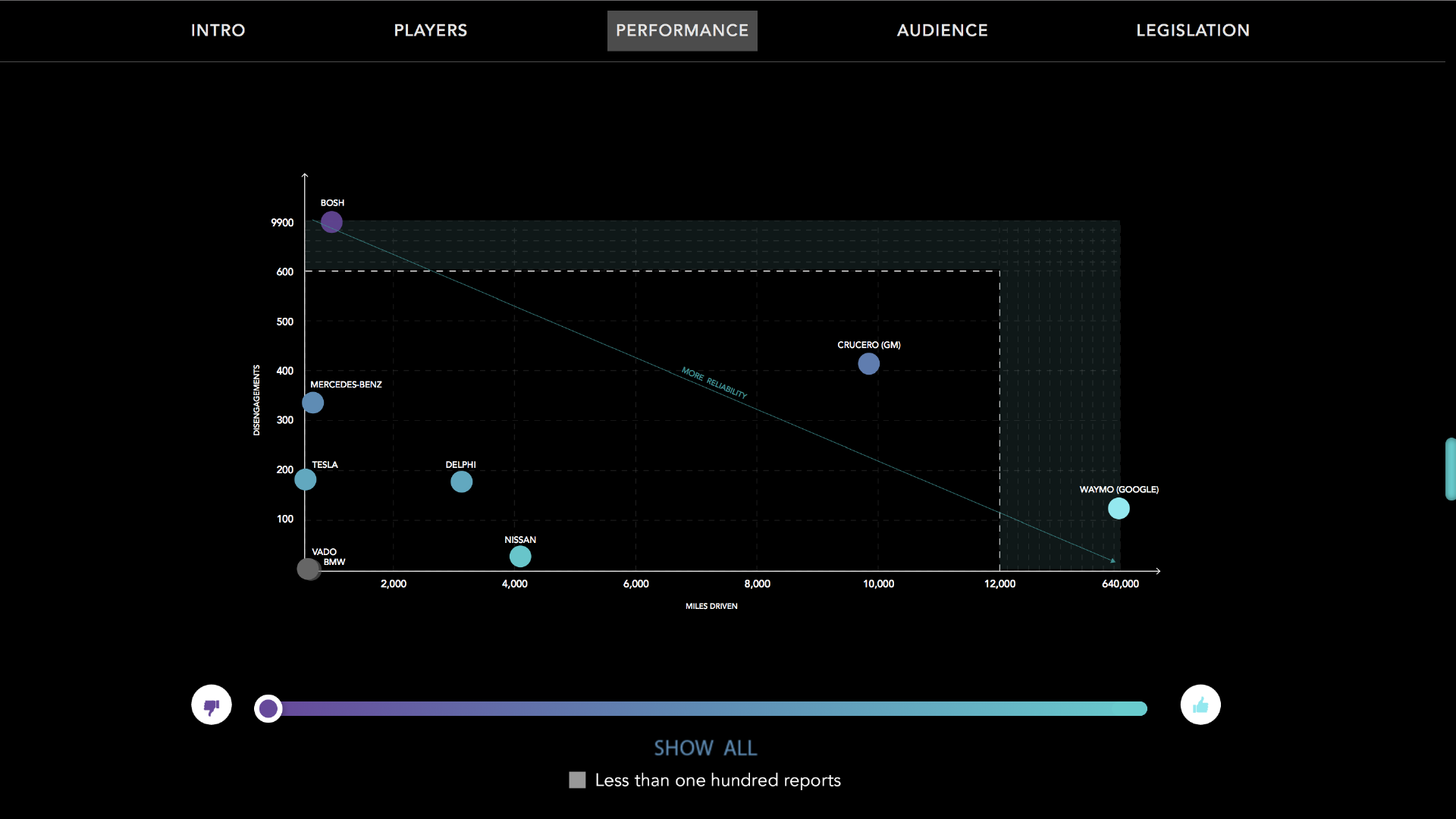Select the Crucero (GM) data point
The height and width of the screenshot is (819, 1456).
coord(869,364)
